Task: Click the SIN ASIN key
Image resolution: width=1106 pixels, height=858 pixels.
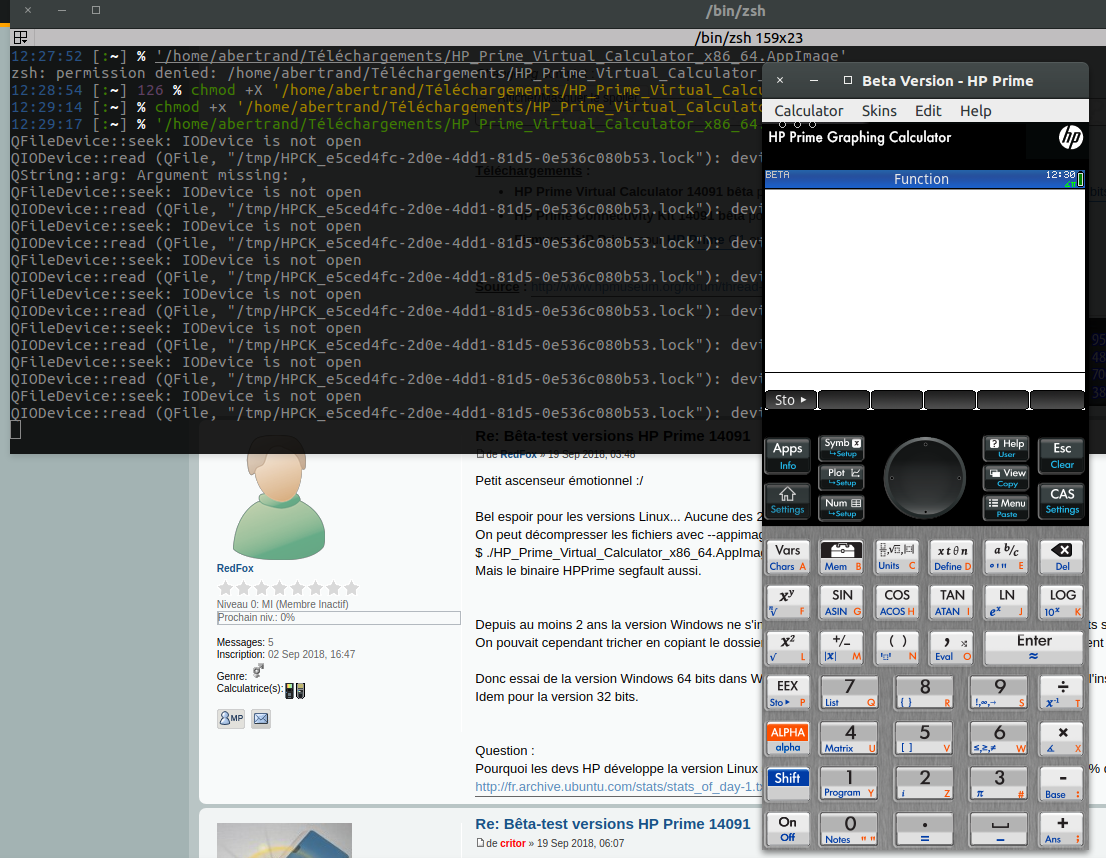Action: (841, 602)
